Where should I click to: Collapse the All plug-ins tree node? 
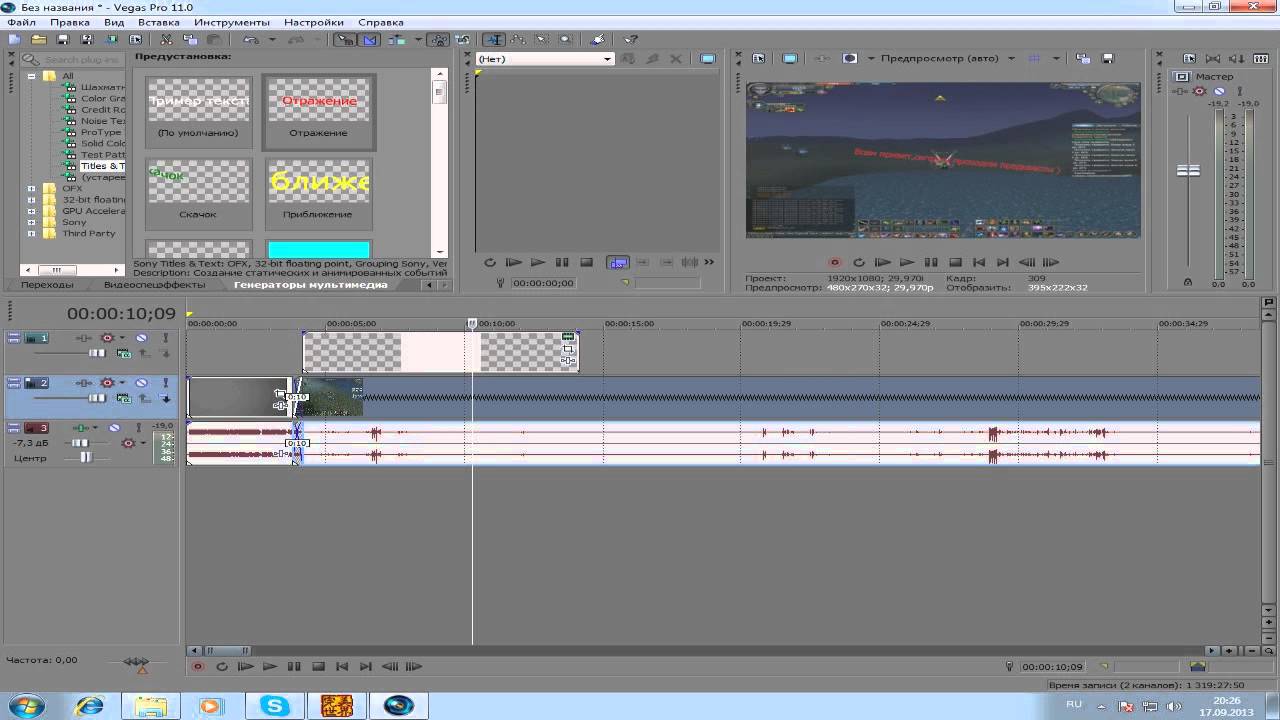coord(32,76)
